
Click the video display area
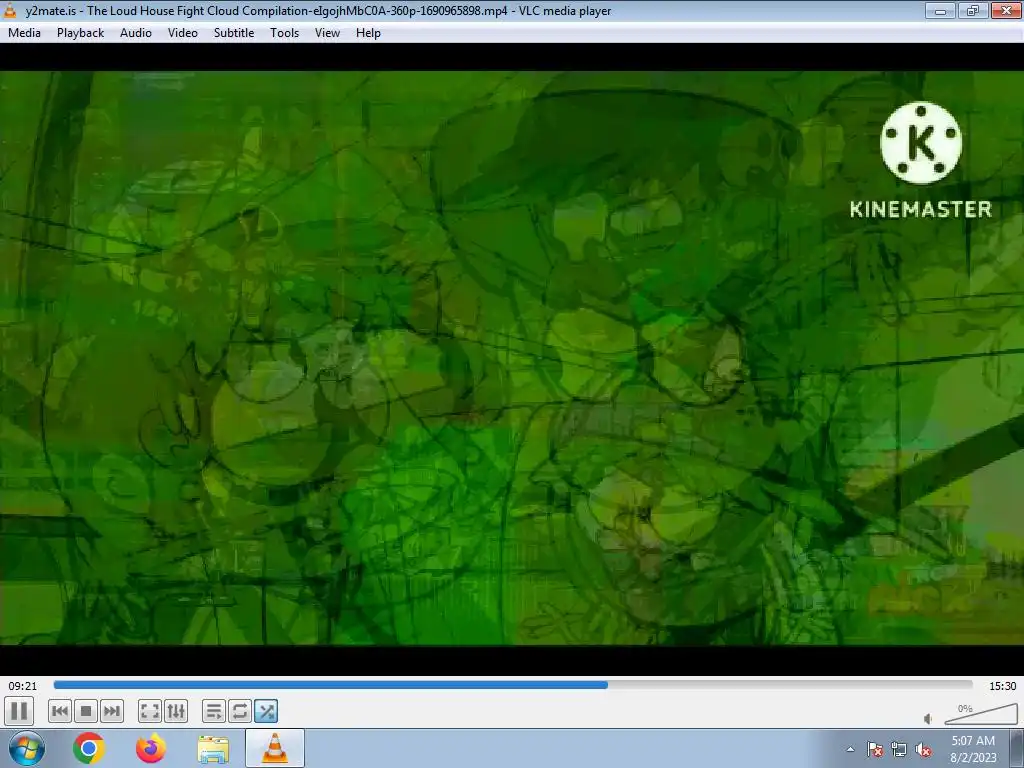[512, 358]
